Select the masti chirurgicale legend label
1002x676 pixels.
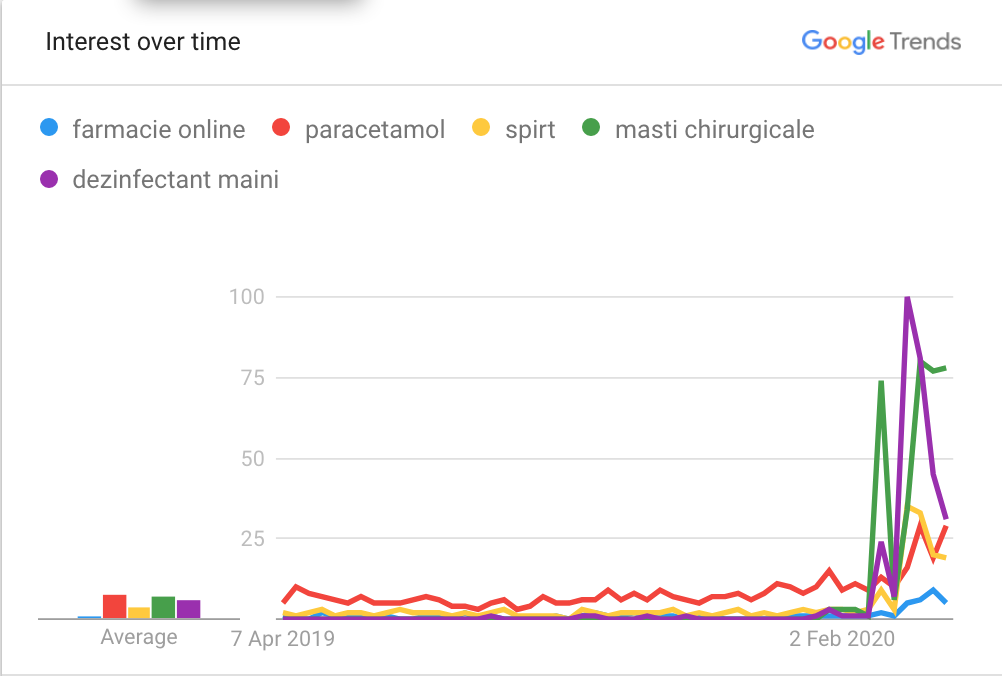tap(714, 130)
